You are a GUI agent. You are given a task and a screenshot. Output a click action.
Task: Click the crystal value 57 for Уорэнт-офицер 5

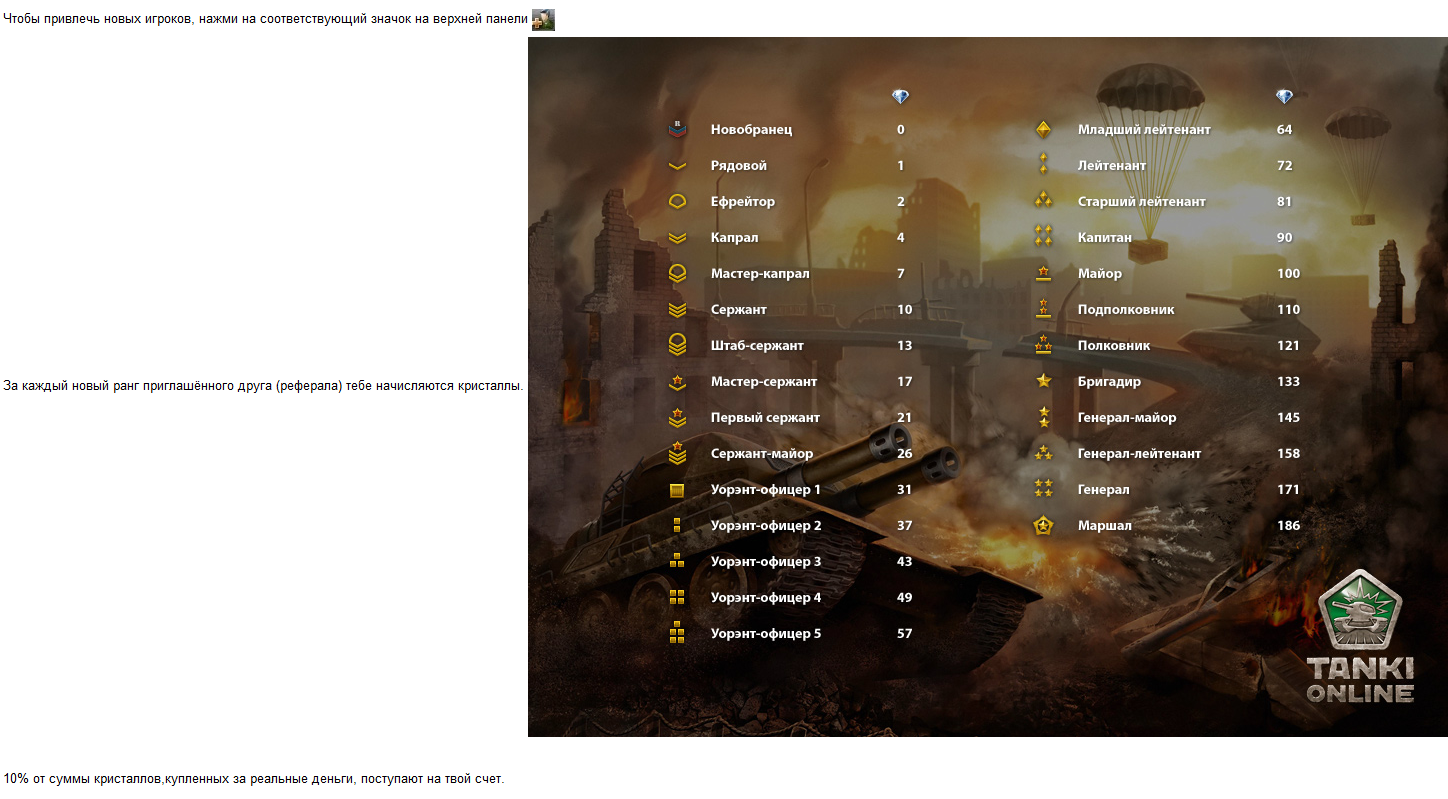[905, 634]
